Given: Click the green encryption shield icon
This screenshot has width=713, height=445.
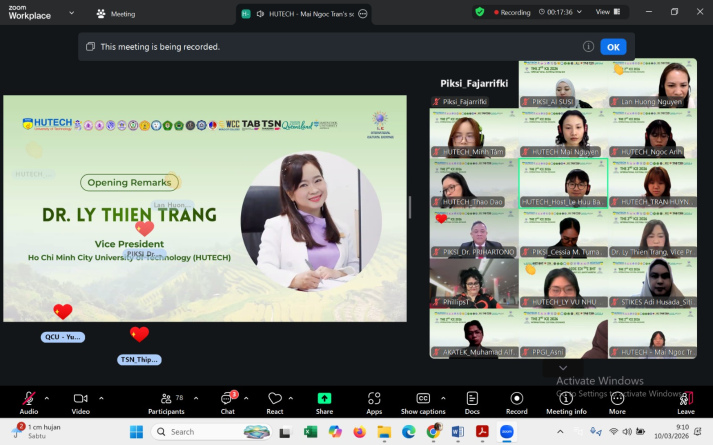Looking at the screenshot, I should 479,12.
